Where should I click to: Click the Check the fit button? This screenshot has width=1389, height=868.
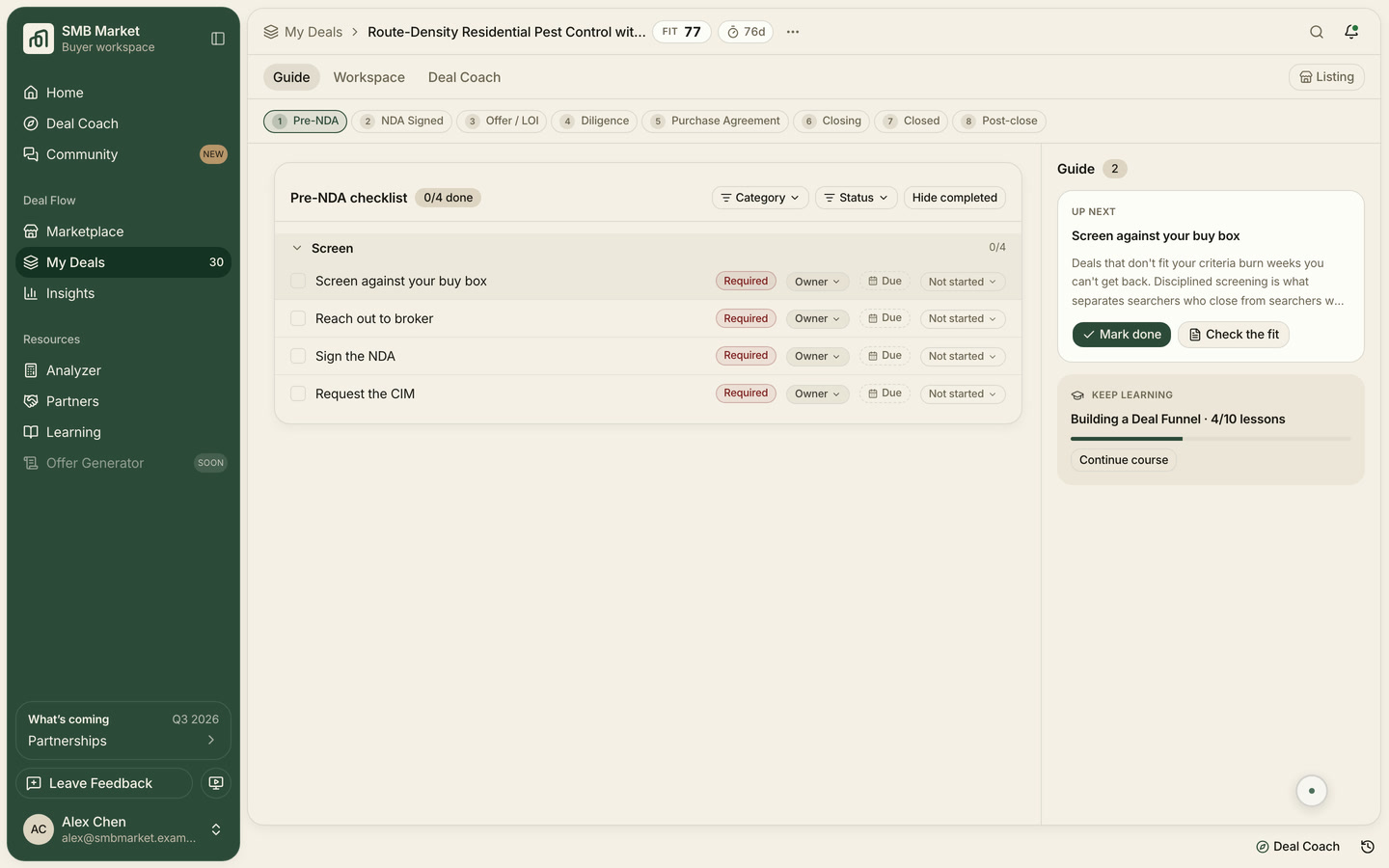(x=1234, y=335)
